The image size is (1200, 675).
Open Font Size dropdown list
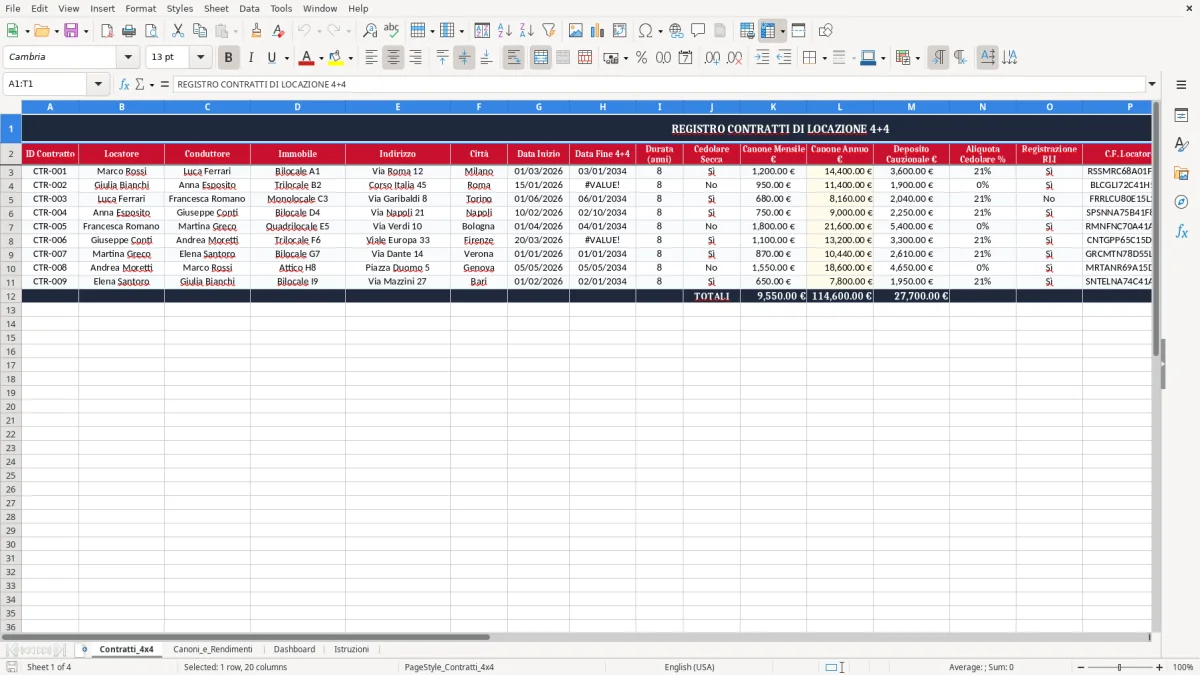coord(200,58)
